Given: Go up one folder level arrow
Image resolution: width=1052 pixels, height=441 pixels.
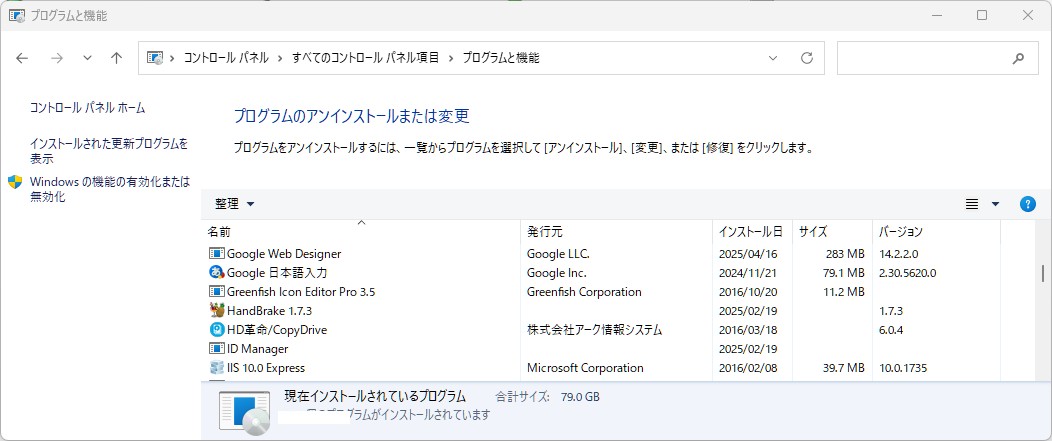Looking at the screenshot, I should coord(116,58).
